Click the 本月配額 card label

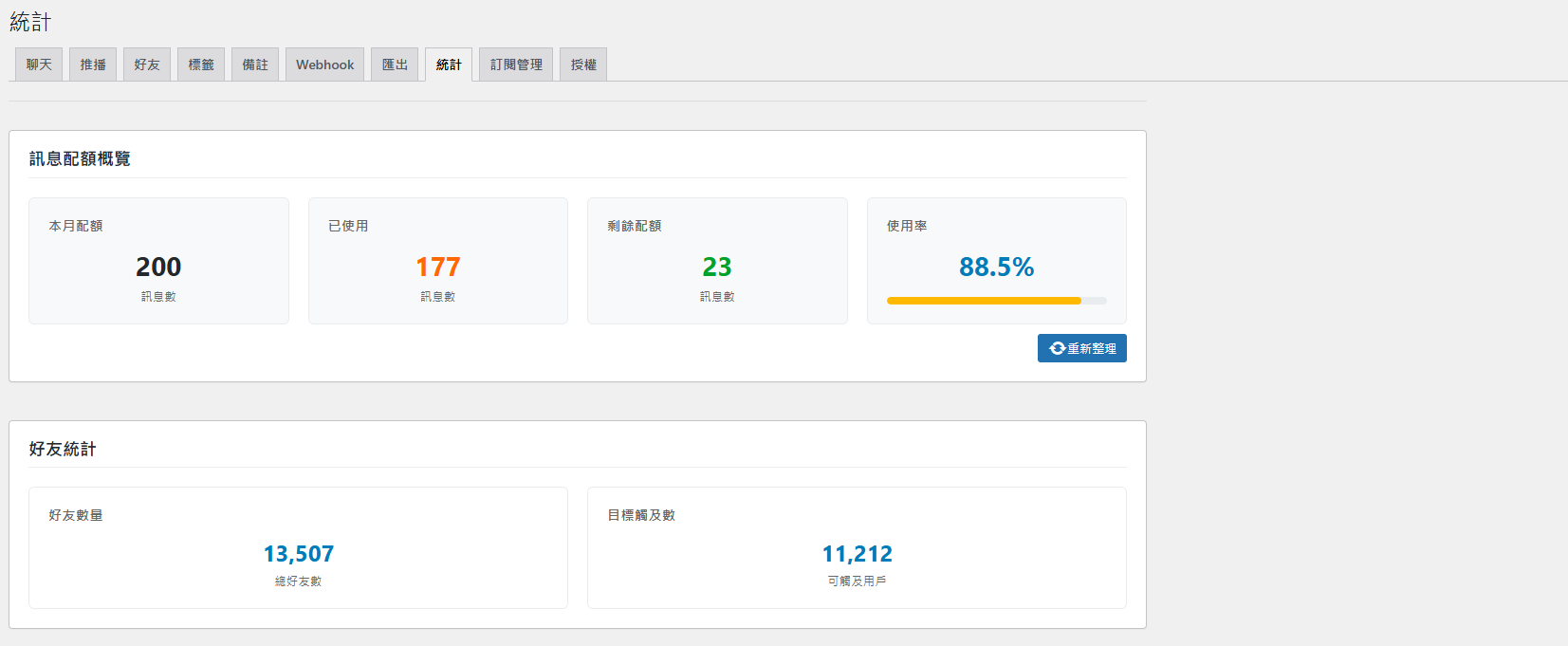pyautogui.click(x=76, y=226)
